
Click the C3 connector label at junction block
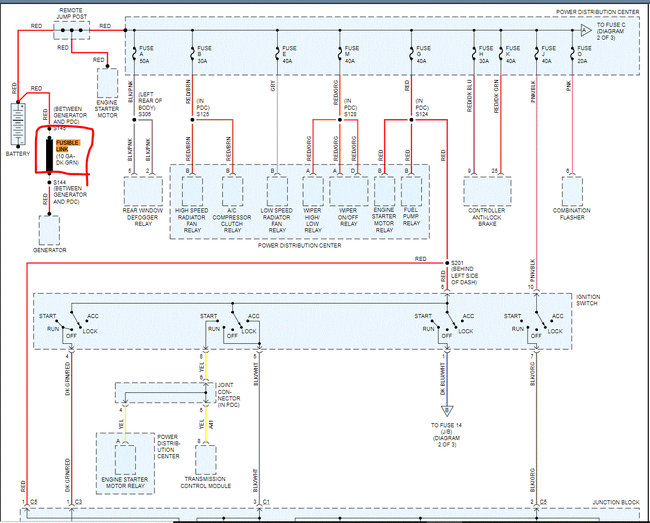(x=78, y=502)
